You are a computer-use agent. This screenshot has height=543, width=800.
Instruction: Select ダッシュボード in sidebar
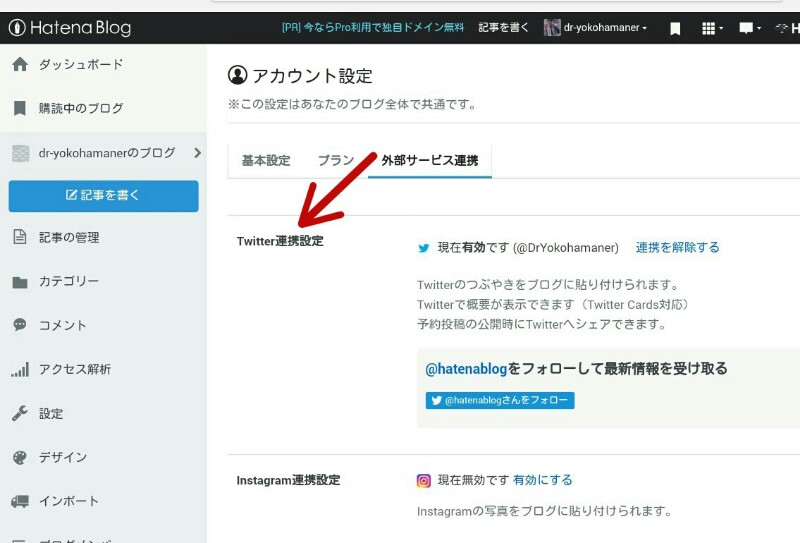pos(81,64)
